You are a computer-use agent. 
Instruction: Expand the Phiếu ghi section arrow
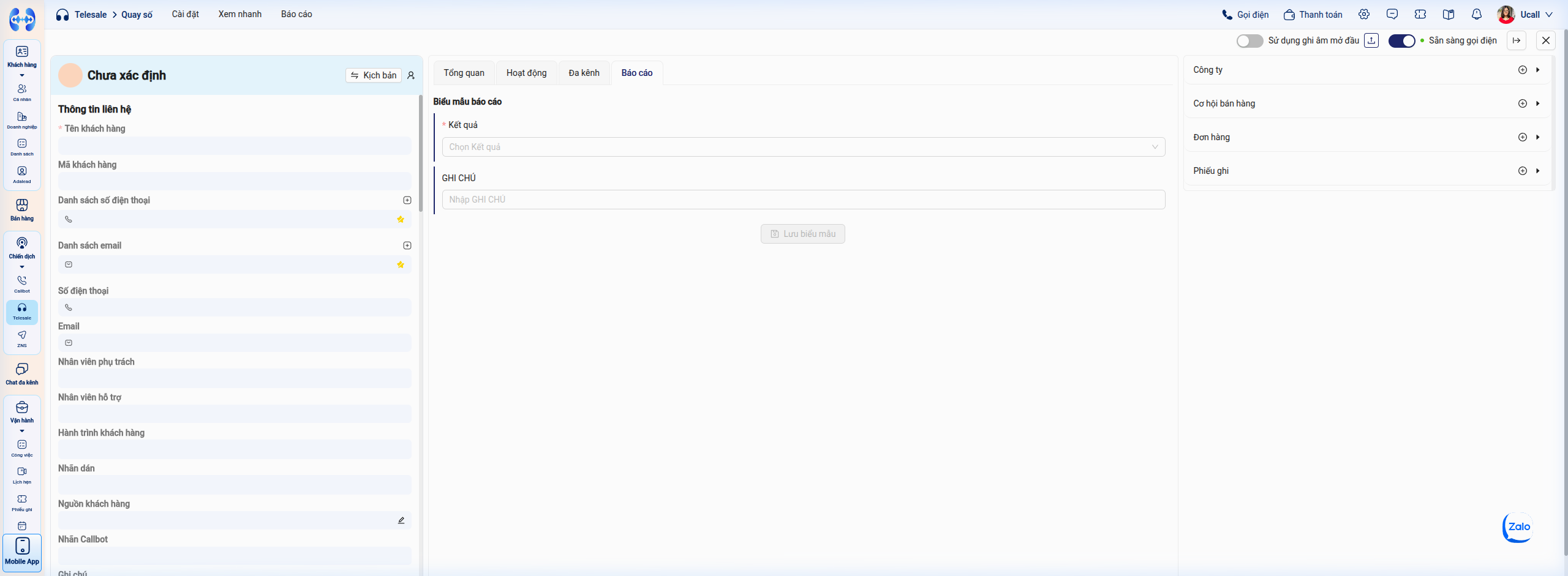point(1538,171)
